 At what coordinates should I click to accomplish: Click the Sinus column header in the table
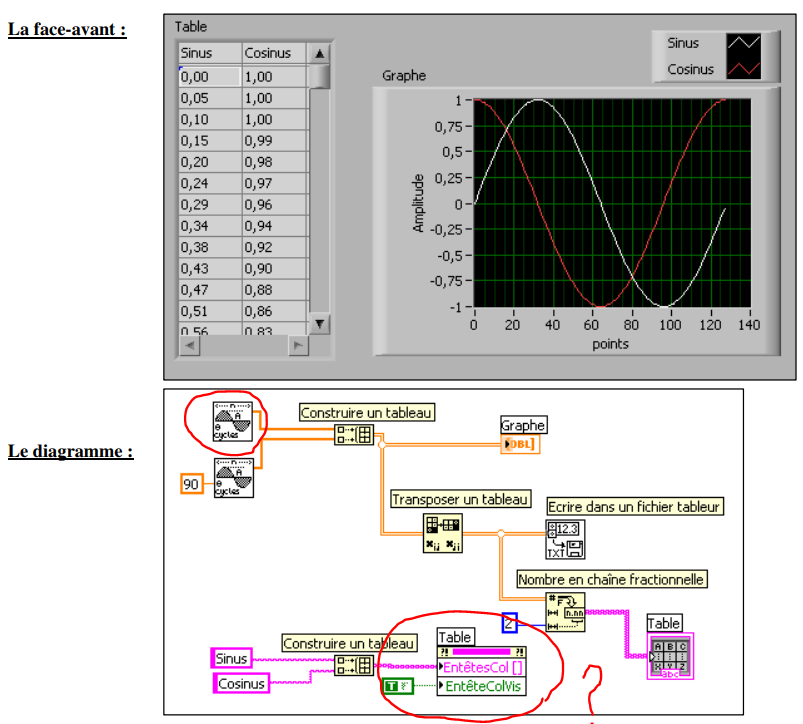209,53
